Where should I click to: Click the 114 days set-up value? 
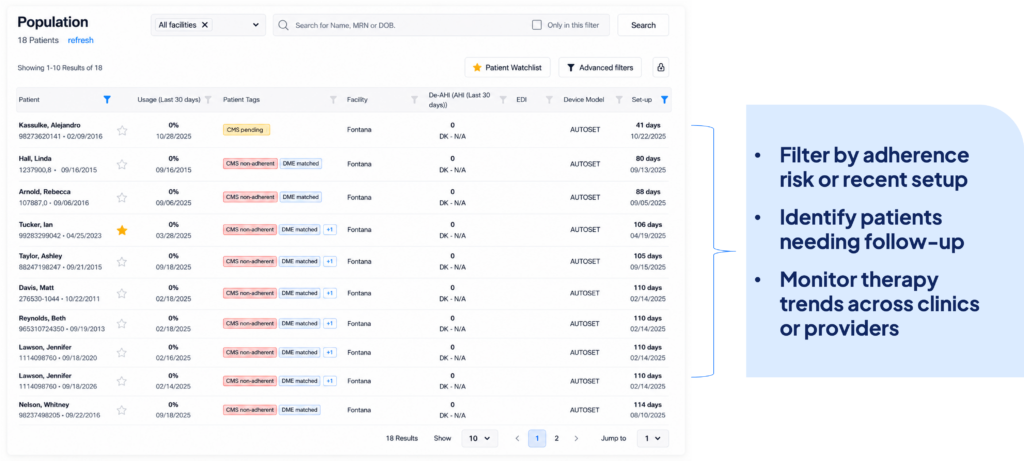pos(647,404)
